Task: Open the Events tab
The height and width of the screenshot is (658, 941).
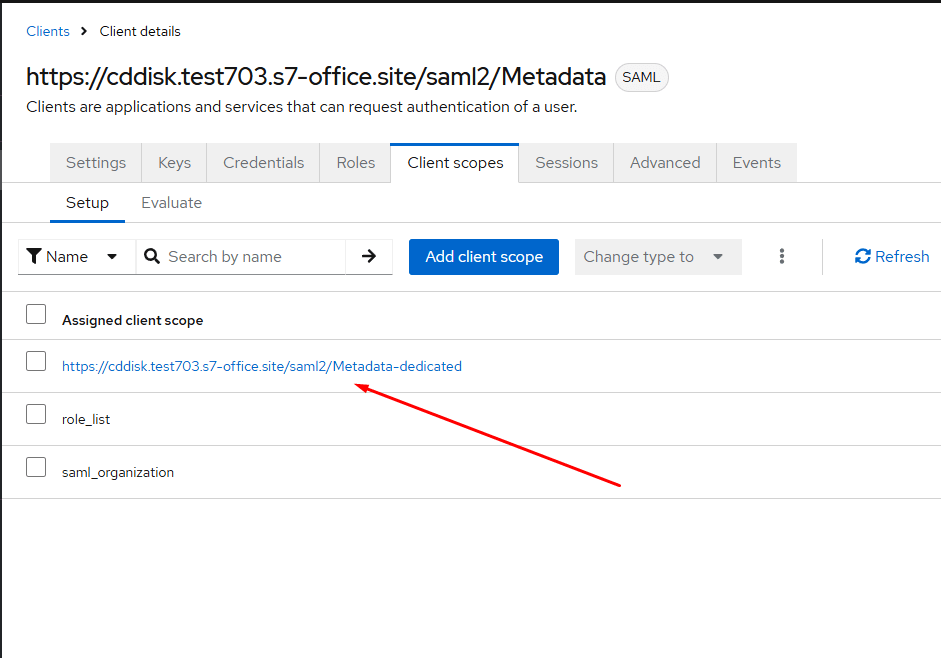Action: coord(757,163)
